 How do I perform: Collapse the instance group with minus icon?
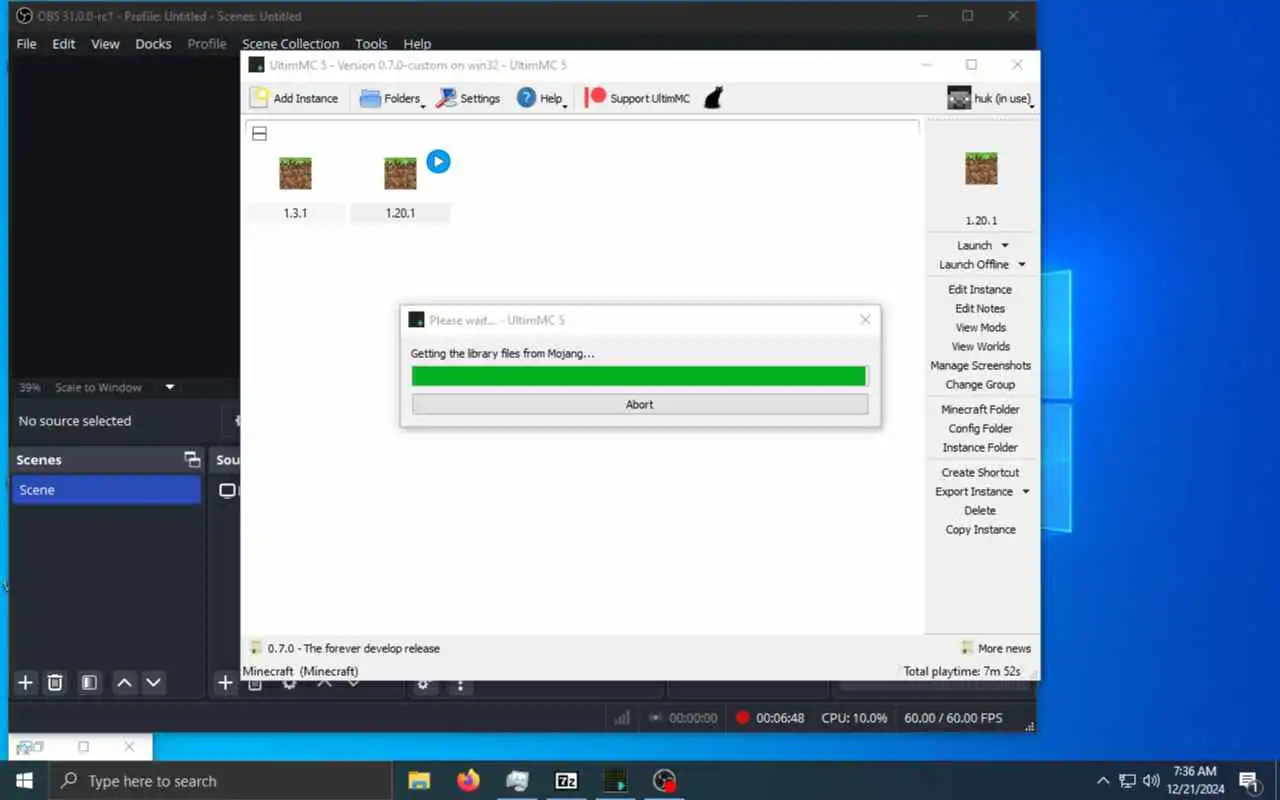259,133
